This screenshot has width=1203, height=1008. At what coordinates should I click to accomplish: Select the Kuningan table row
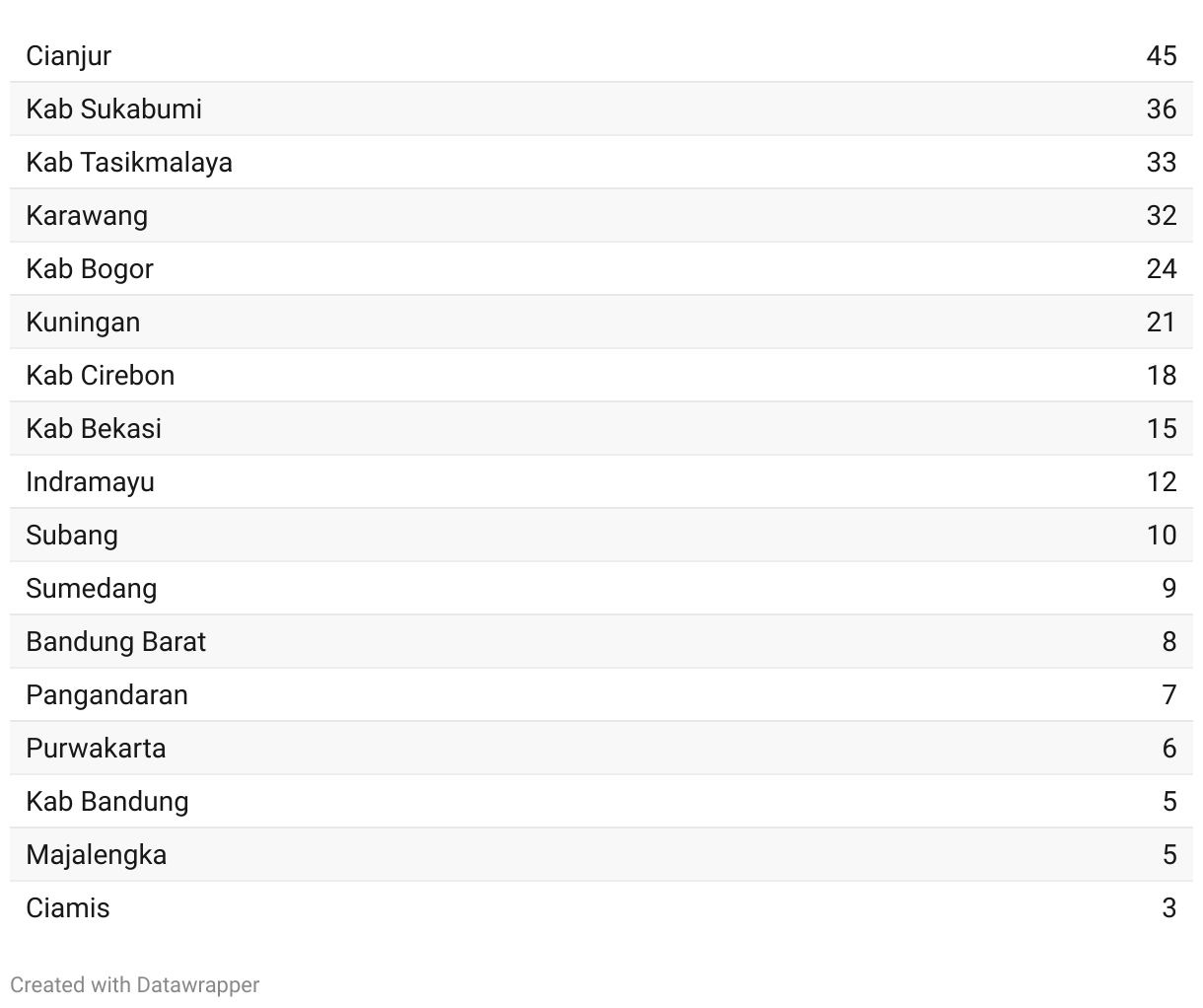click(601, 322)
